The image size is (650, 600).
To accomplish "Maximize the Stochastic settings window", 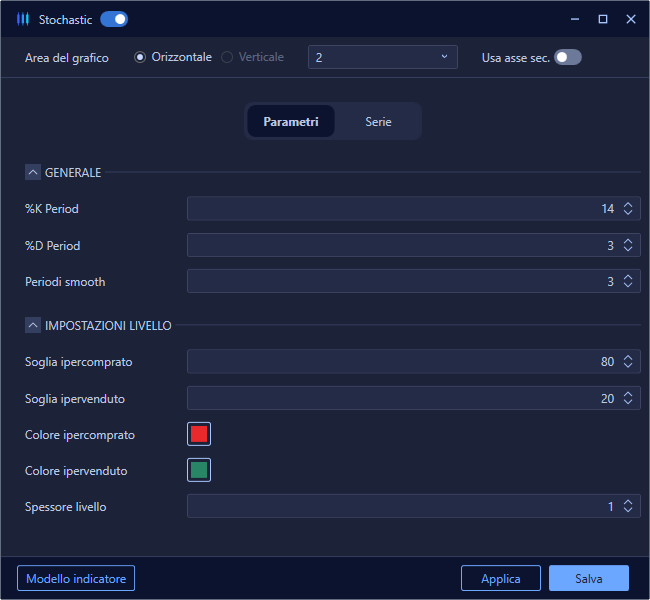I will pyautogui.click(x=603, y=19).
